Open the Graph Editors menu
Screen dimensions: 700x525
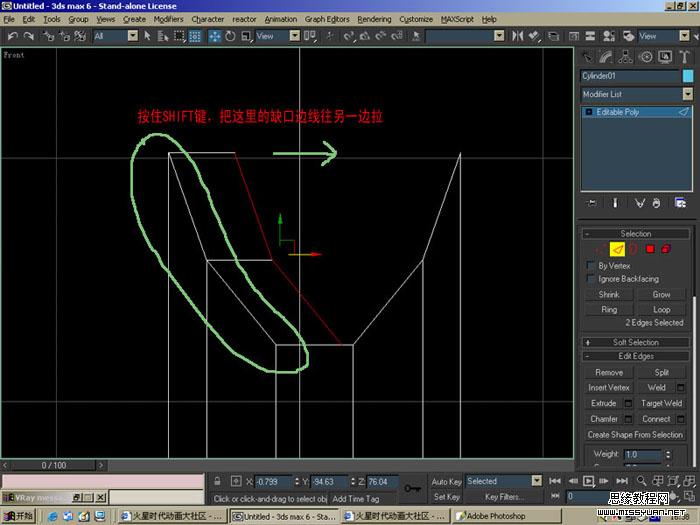327,19
